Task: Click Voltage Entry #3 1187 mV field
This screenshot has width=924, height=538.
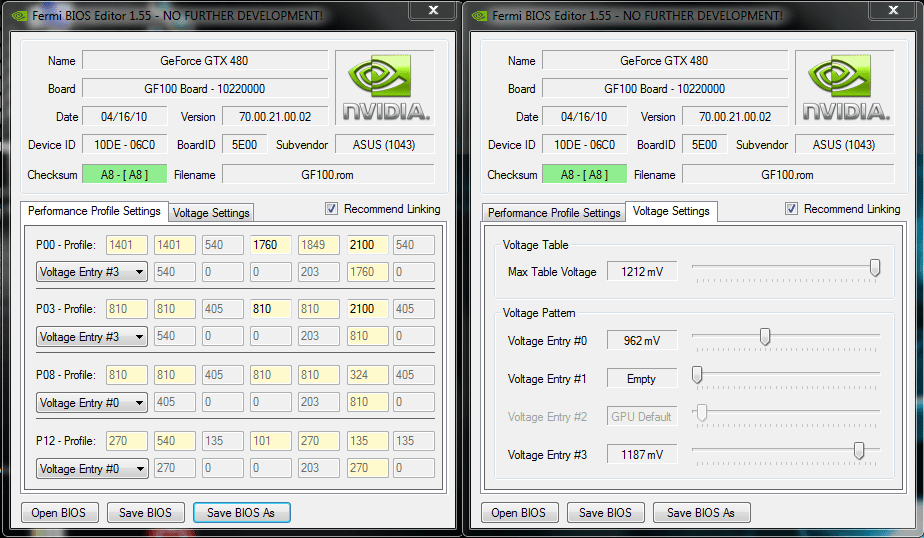Action: [642, 455]
